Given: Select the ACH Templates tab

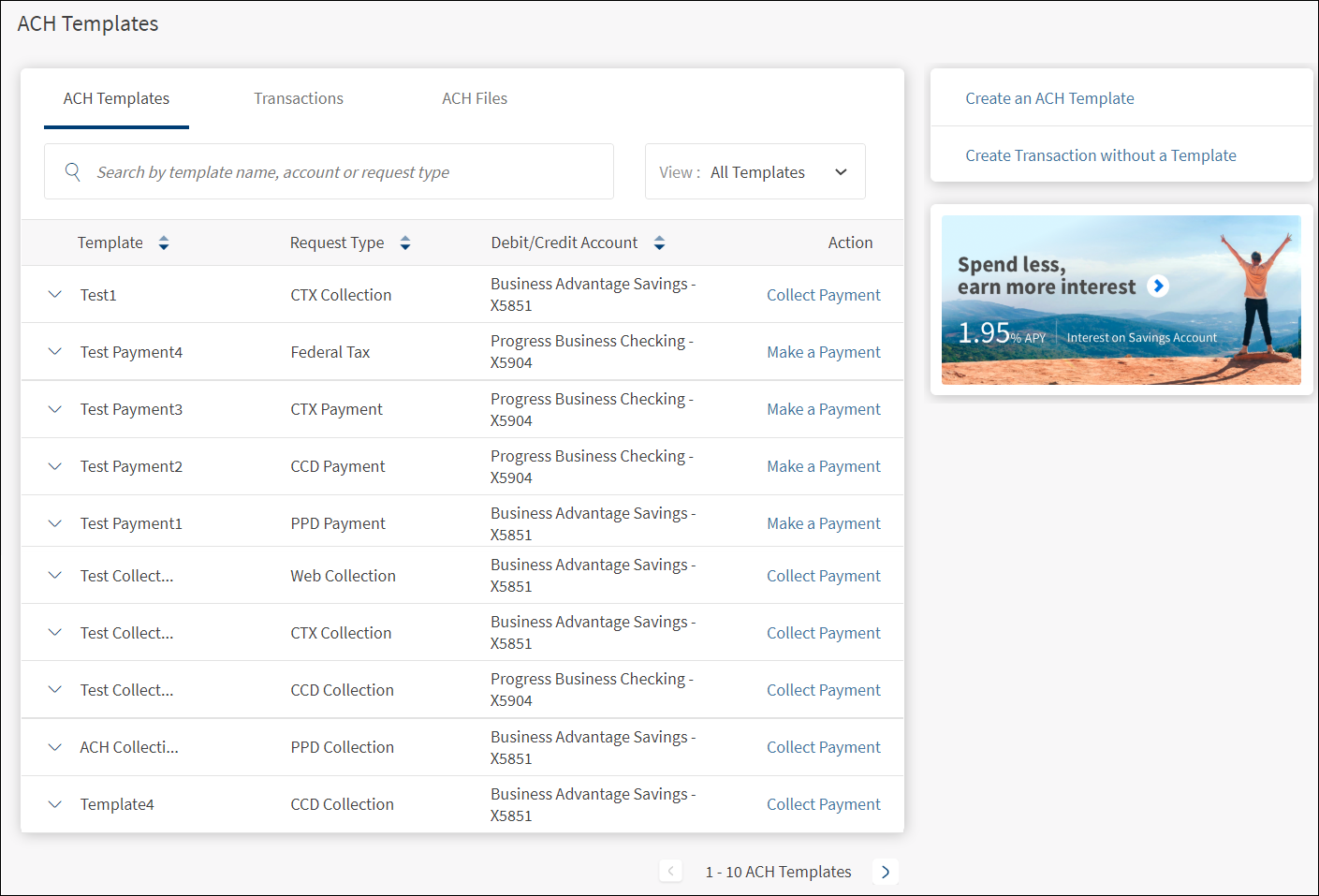Looking at the screenshot, I should pos(116,99).
